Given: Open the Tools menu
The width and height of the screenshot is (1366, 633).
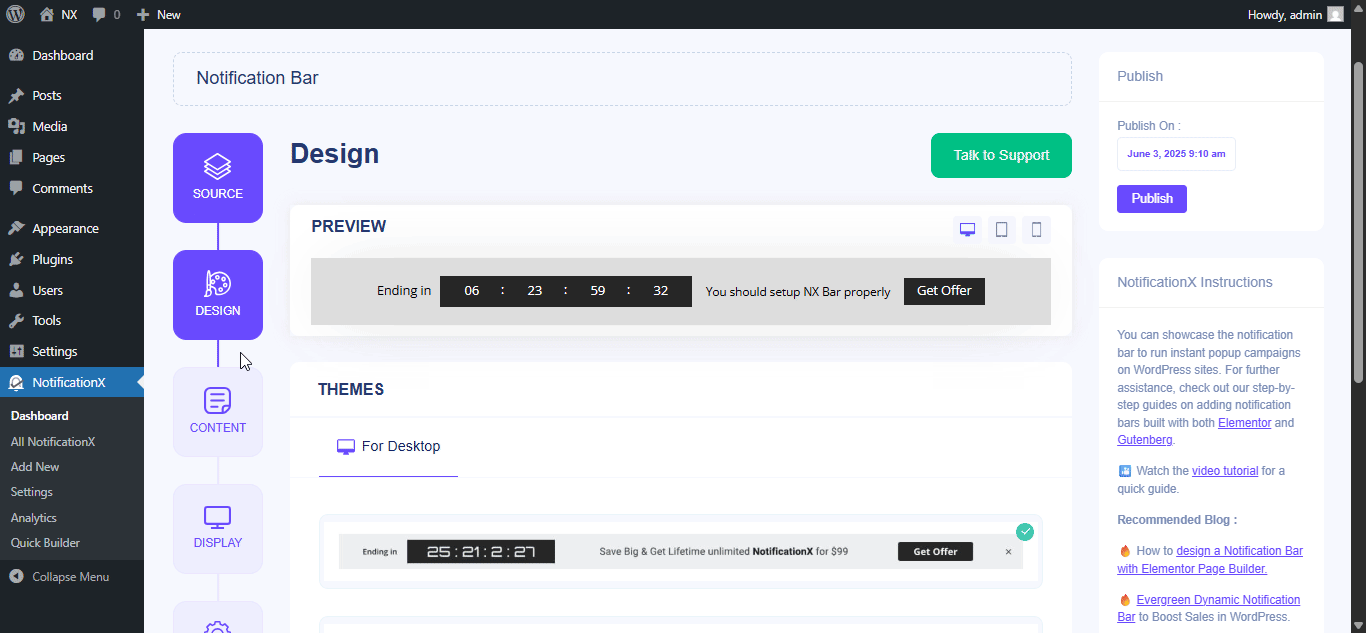Looking at the screenshot, I should click(x=72, y=320).
